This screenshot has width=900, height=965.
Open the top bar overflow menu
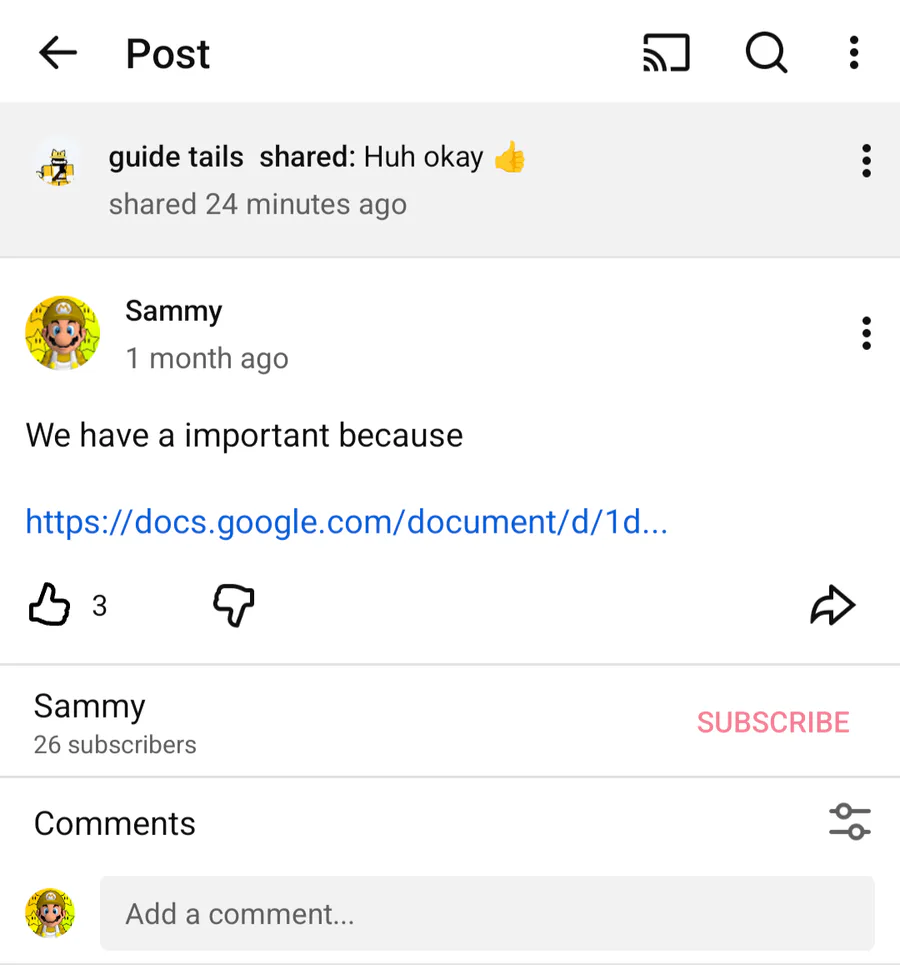click(853, 53)
